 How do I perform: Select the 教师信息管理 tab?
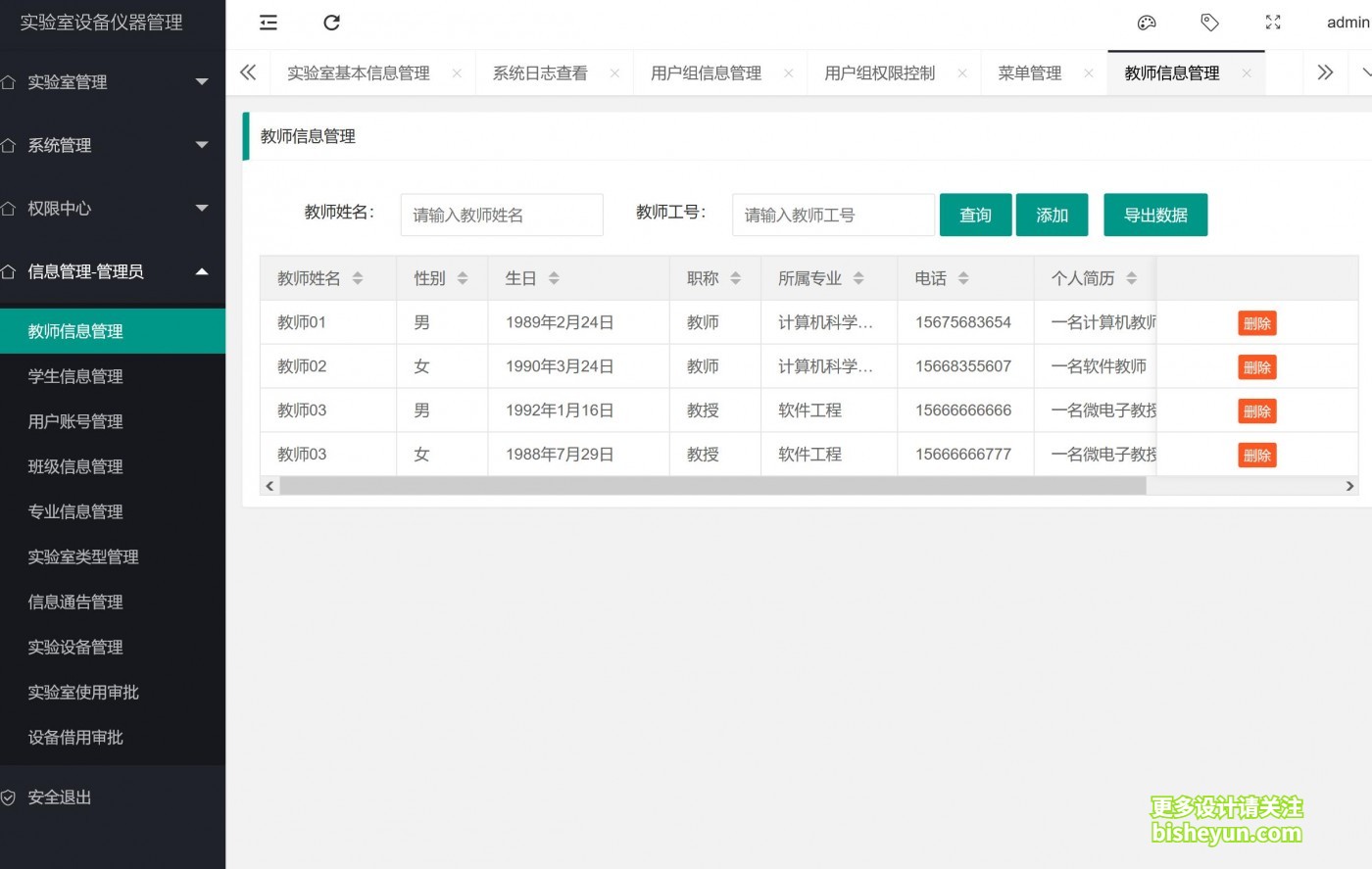point(1172,73)
